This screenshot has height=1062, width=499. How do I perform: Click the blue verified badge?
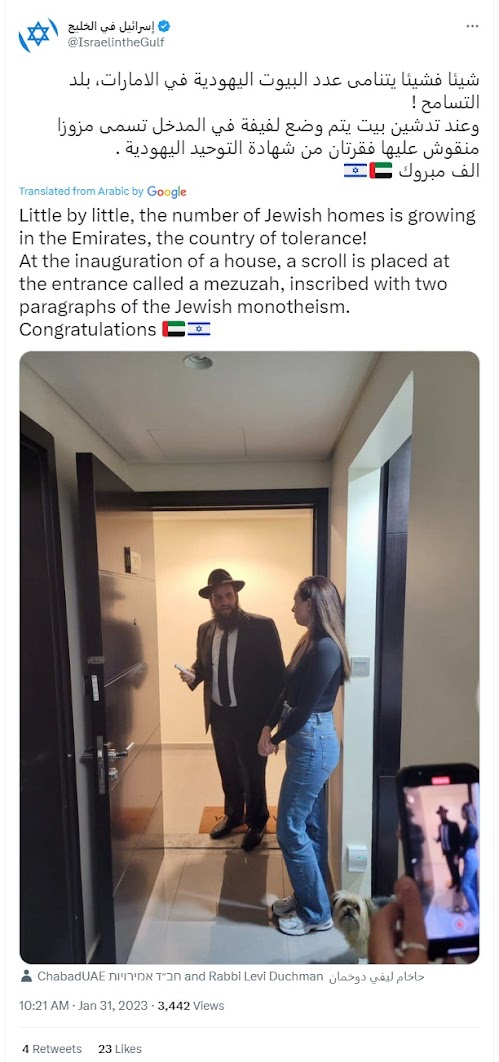pyautogui.click(x=165, y=27)
